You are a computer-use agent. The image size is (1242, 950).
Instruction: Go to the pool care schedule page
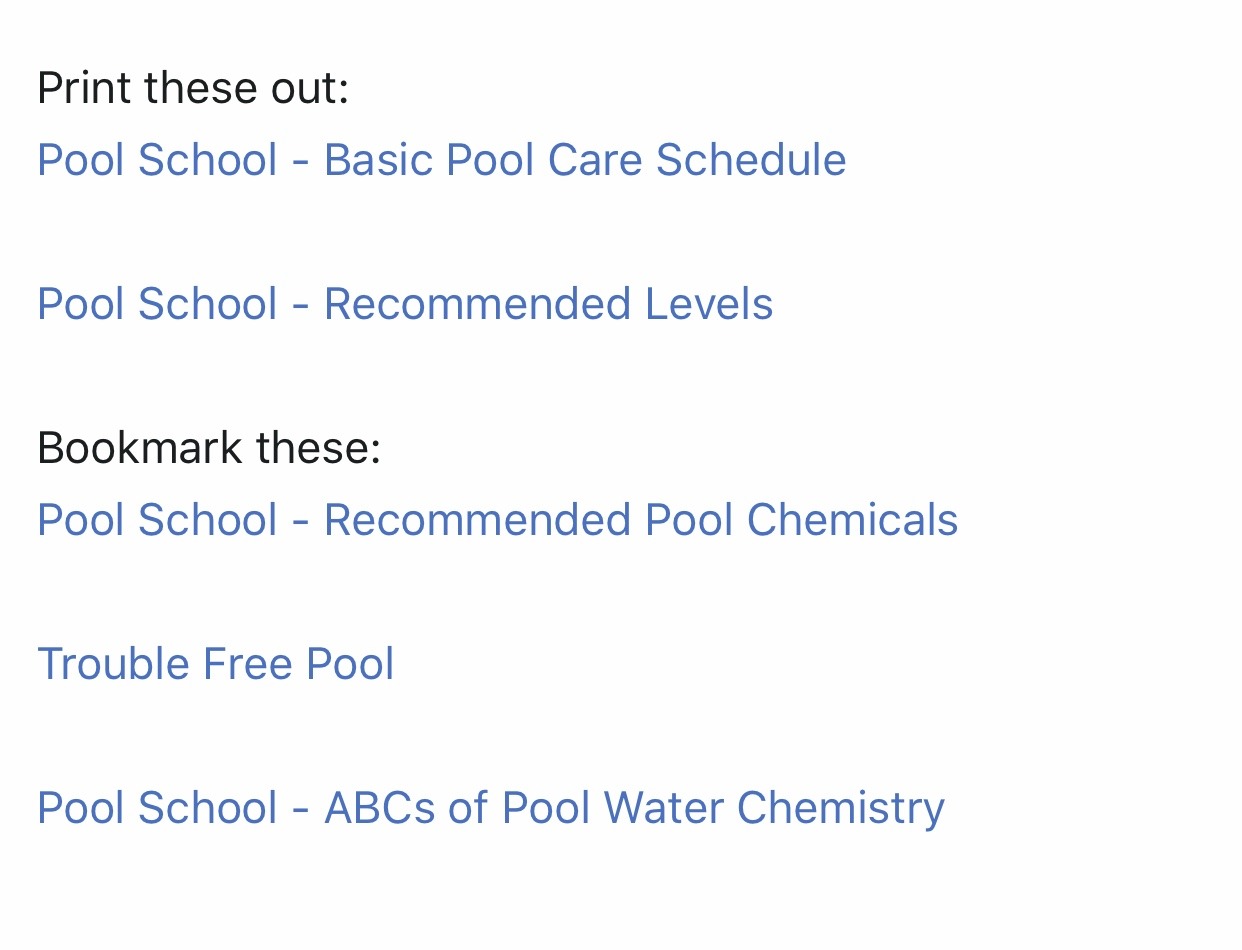point(441,160)
